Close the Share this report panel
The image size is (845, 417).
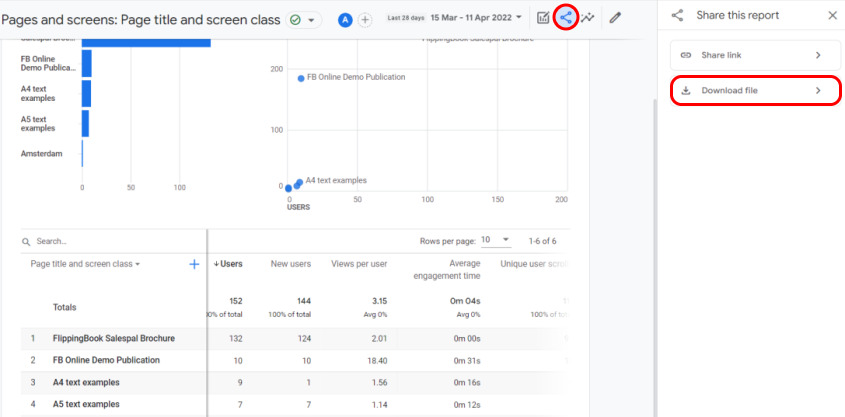pos(833,16)
